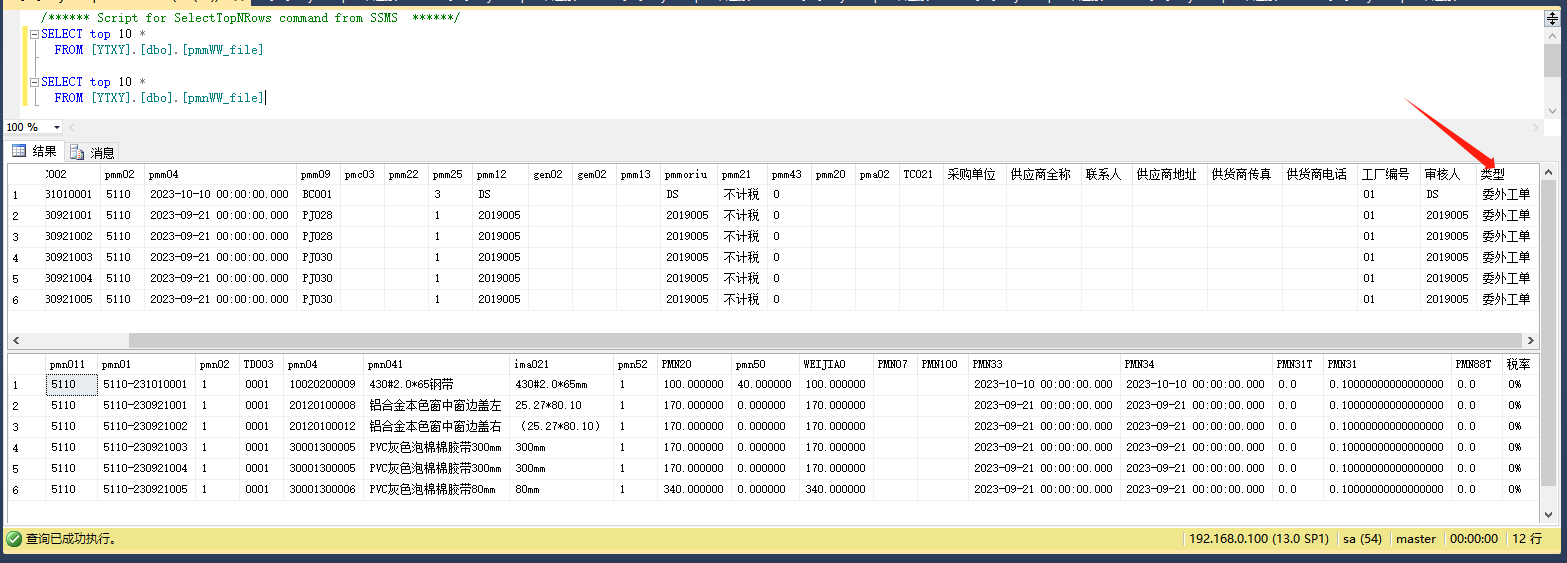
Task: Click the top results grid's scroll-right arrow
Action: [1530, 340]
